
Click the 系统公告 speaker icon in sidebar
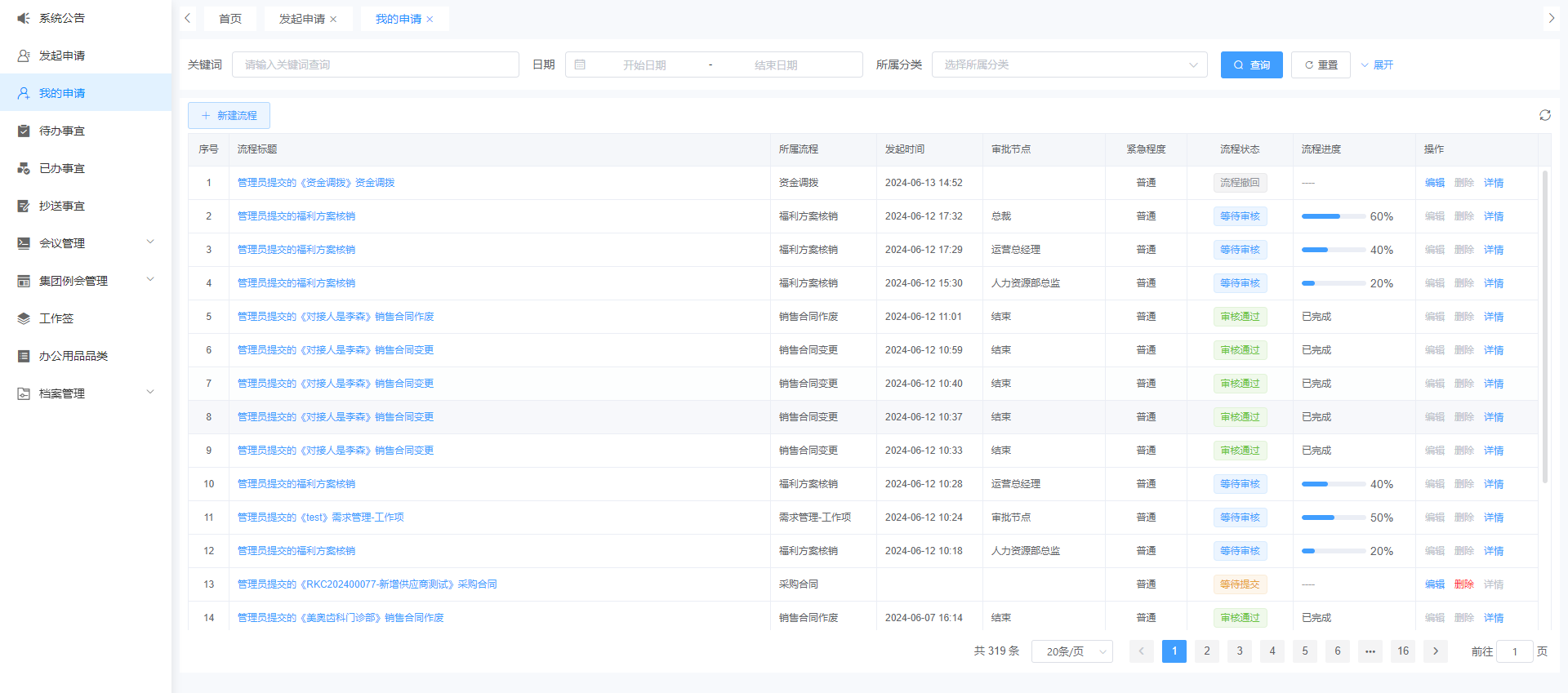coord(24,18)
